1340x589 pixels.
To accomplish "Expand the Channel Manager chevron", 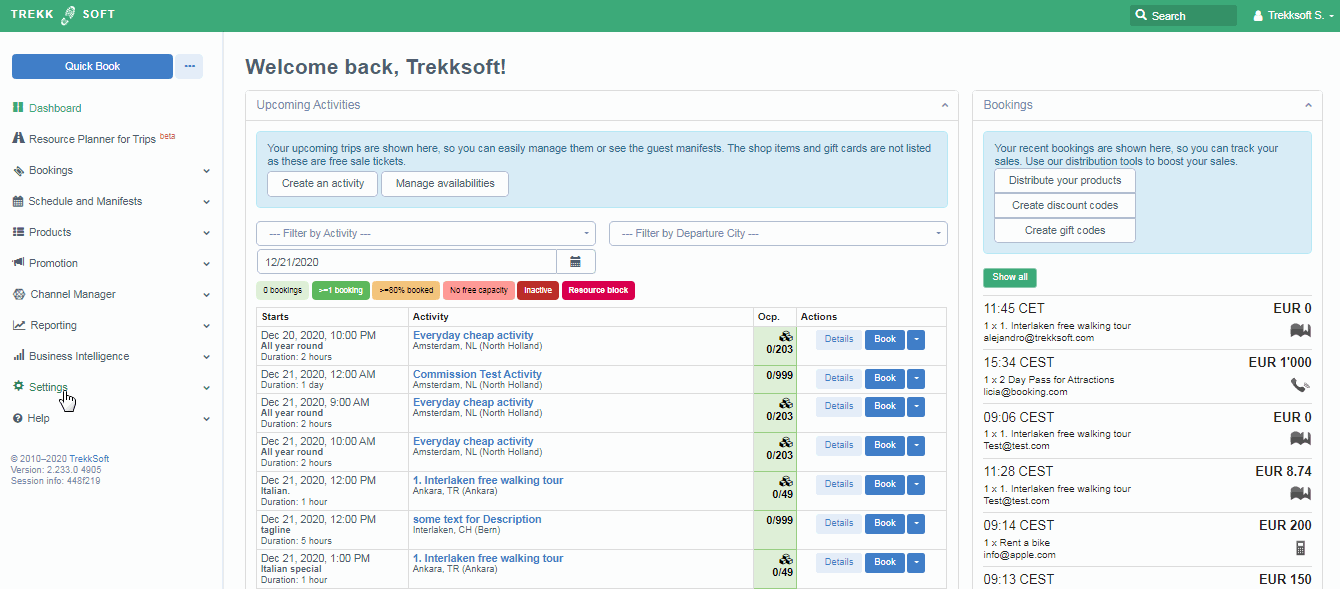I will 207,295.
